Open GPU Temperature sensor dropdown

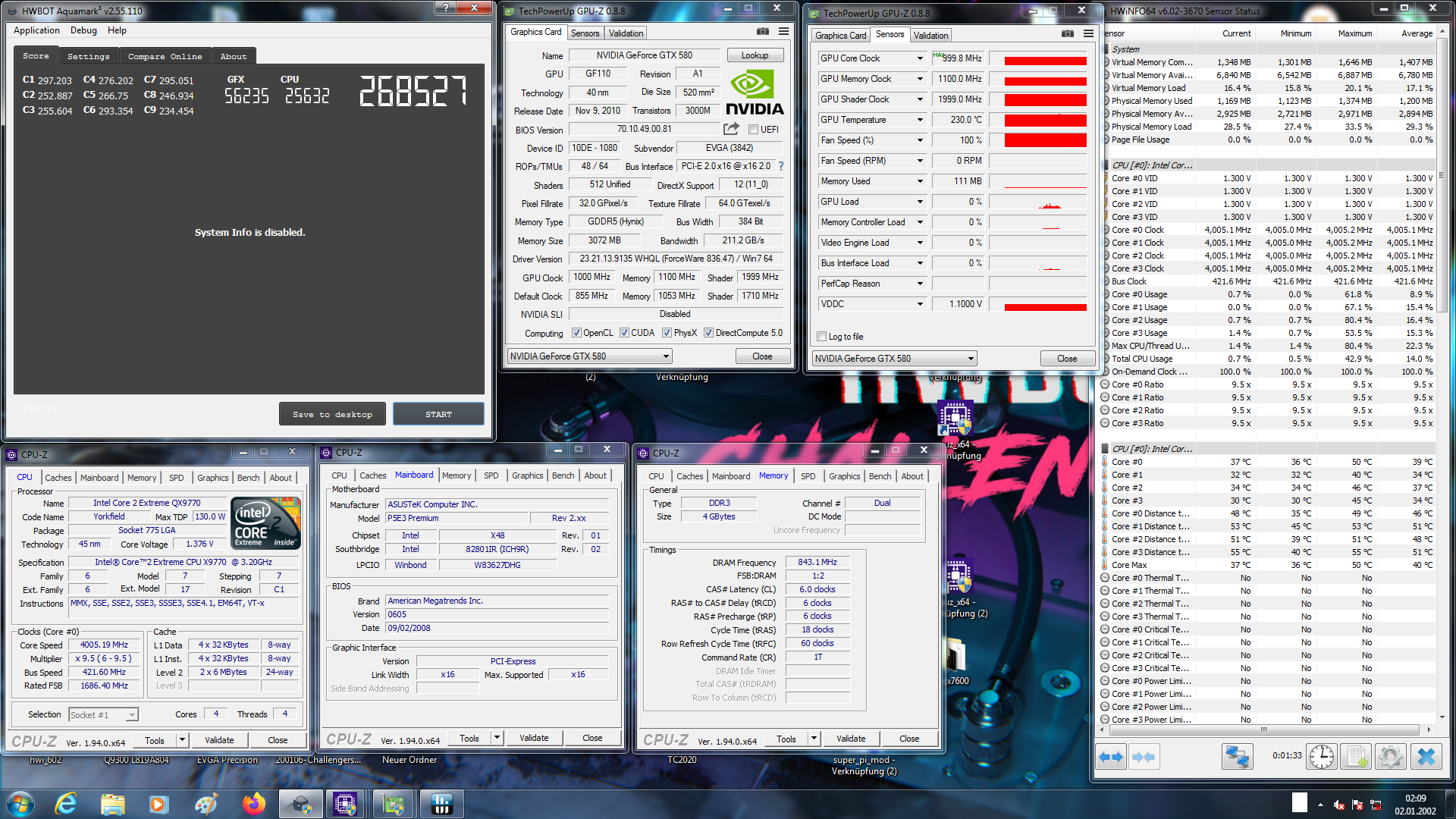click(920, 120)
